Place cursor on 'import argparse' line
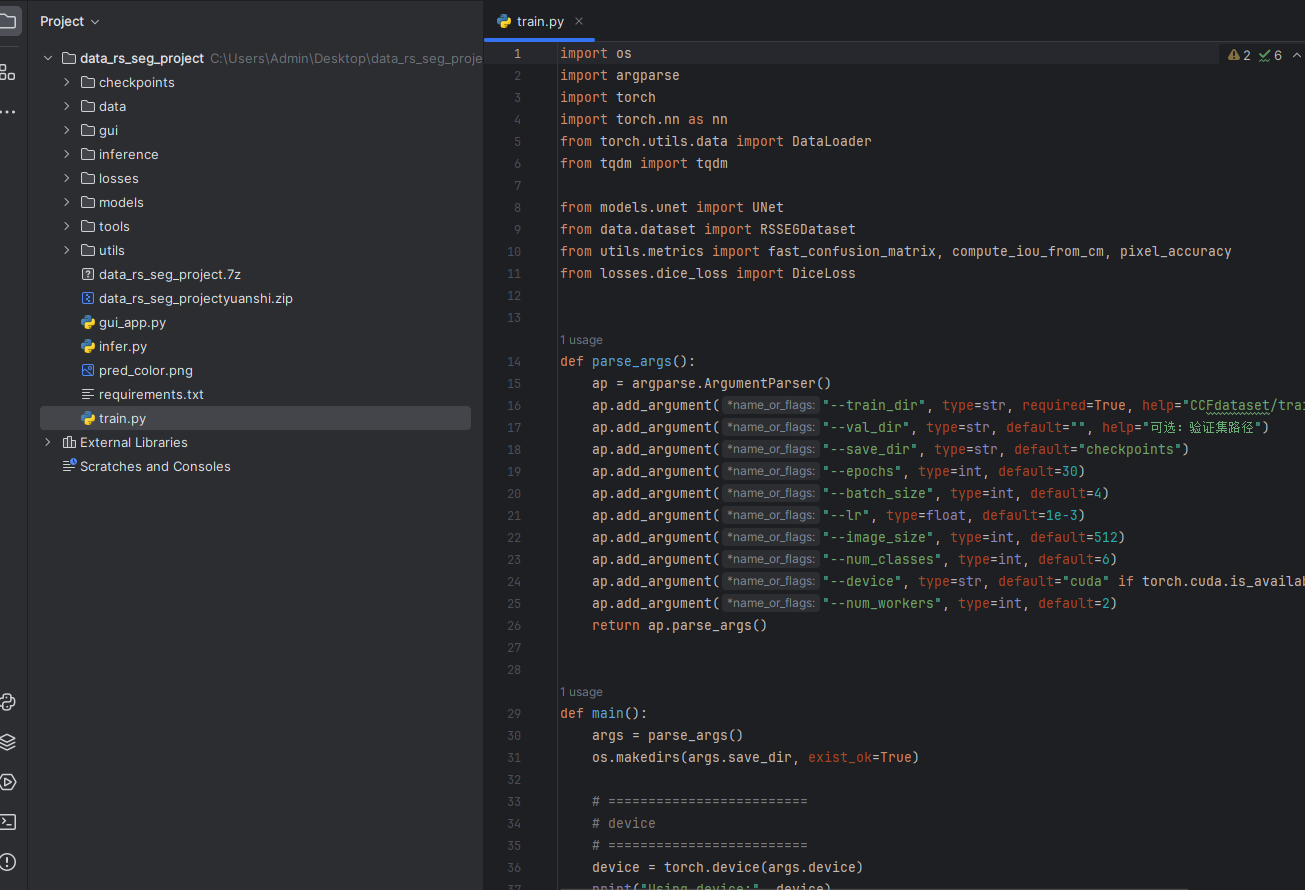 (x=620, y=76)
